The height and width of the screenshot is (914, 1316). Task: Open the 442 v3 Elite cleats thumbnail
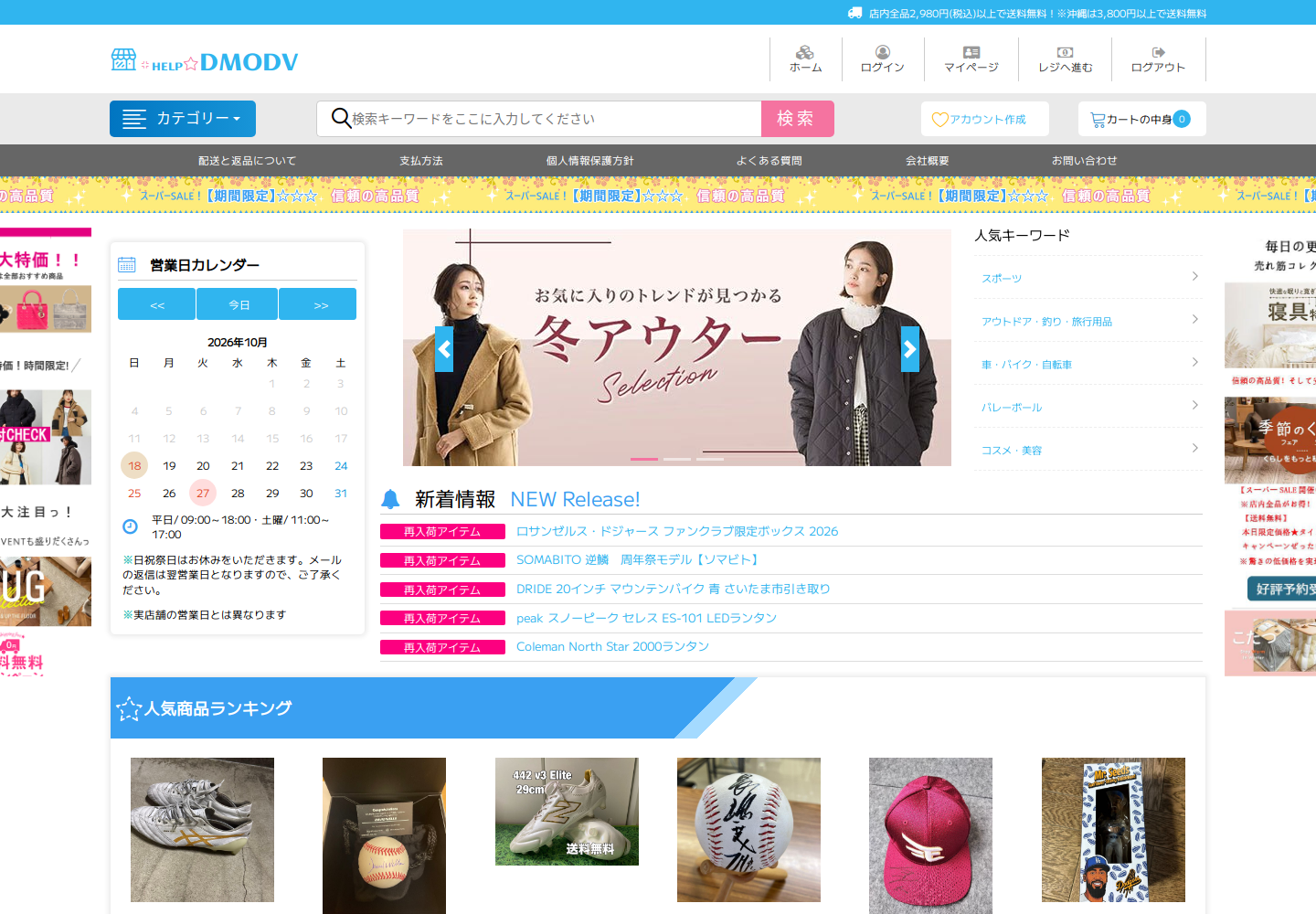pyautogui.click(x=567, y=812)
